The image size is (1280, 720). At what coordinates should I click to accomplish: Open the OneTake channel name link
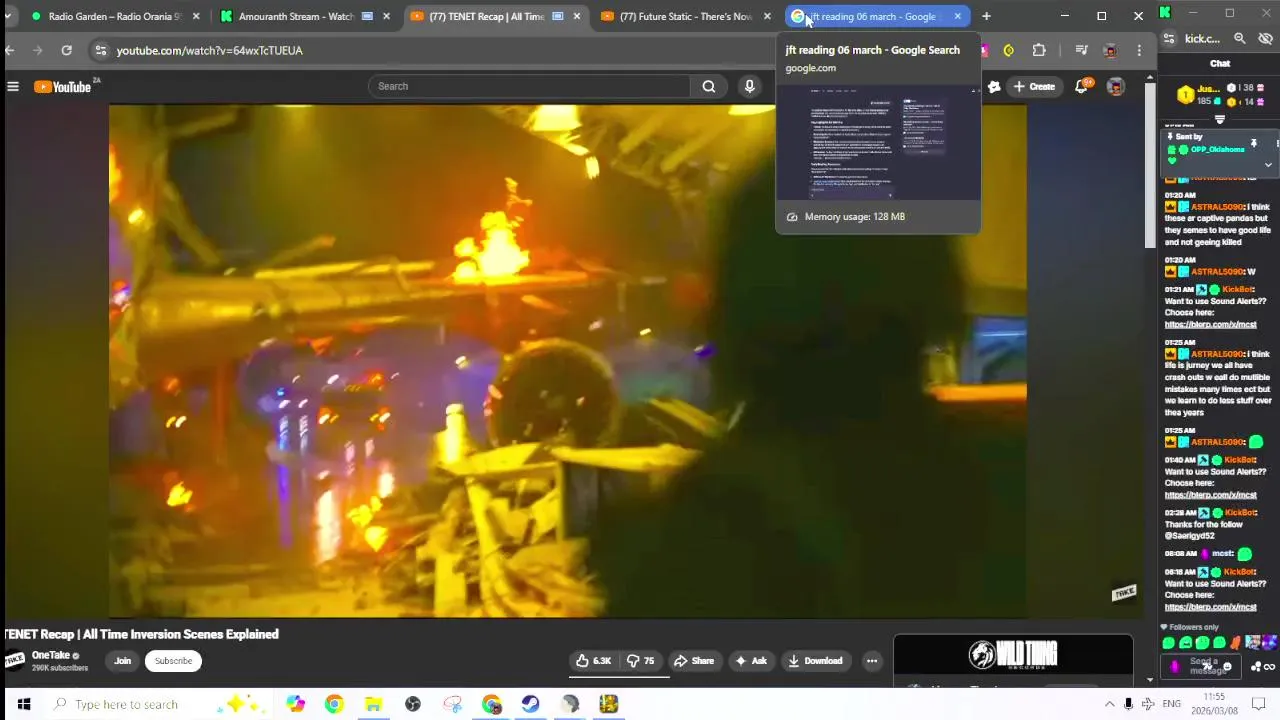[x=50, y=656]
